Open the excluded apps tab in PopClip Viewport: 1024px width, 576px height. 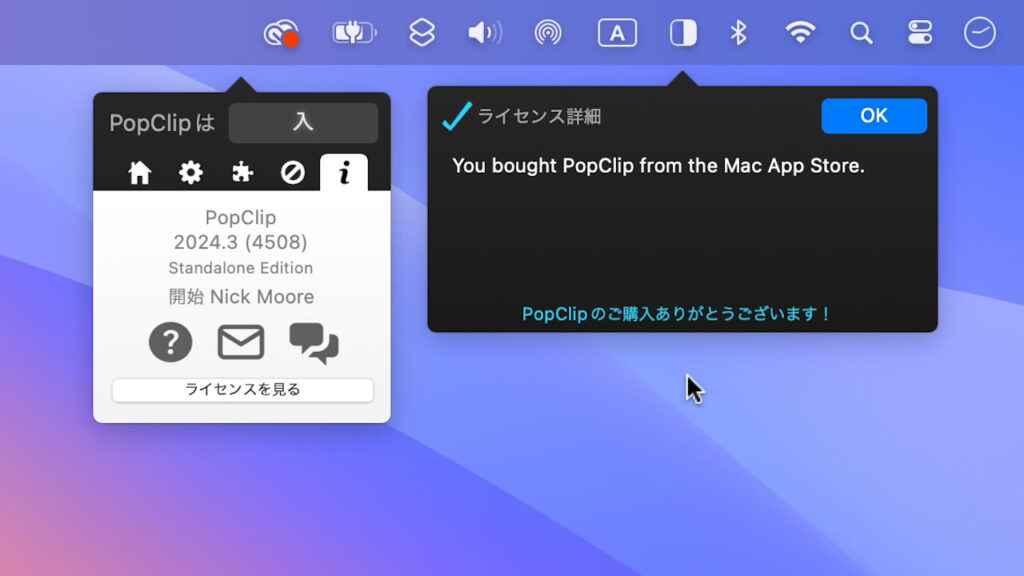click(x=292, y=171)
